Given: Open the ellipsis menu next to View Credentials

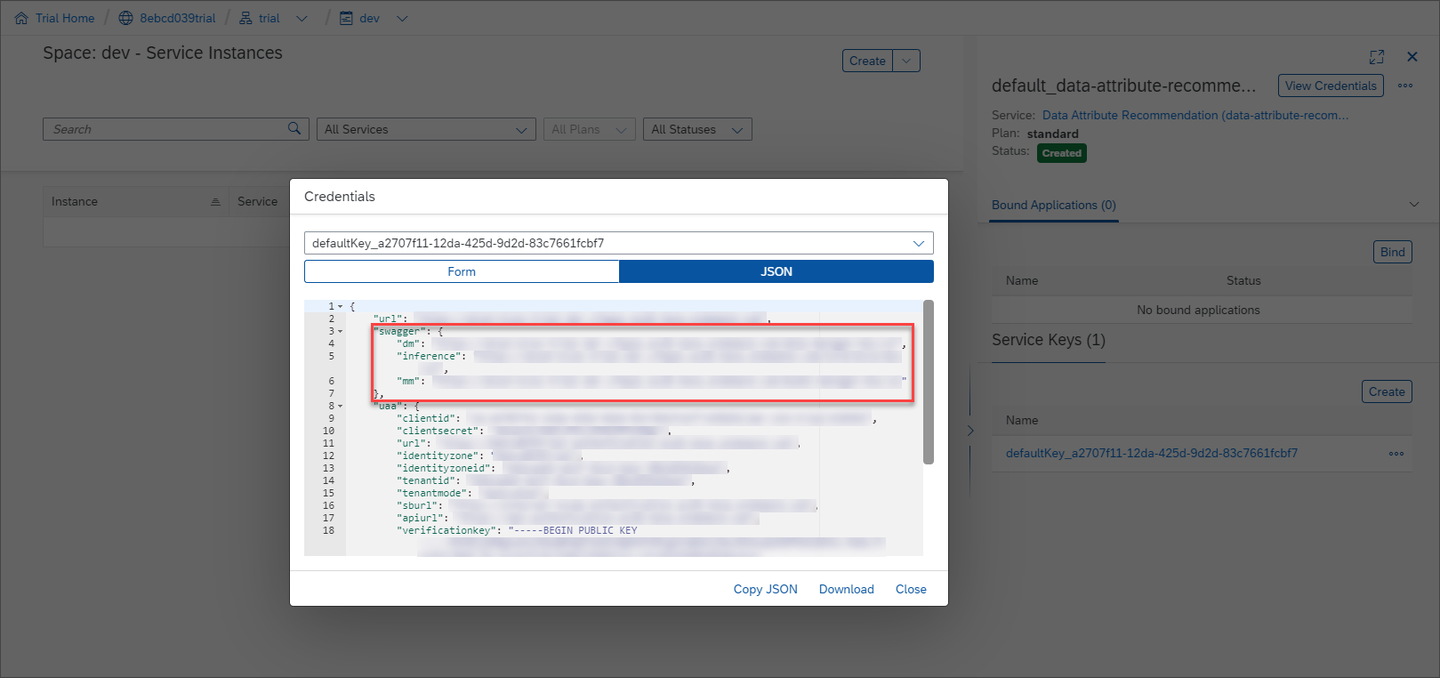Looking at the screenshot, I should pos(1405,86).
